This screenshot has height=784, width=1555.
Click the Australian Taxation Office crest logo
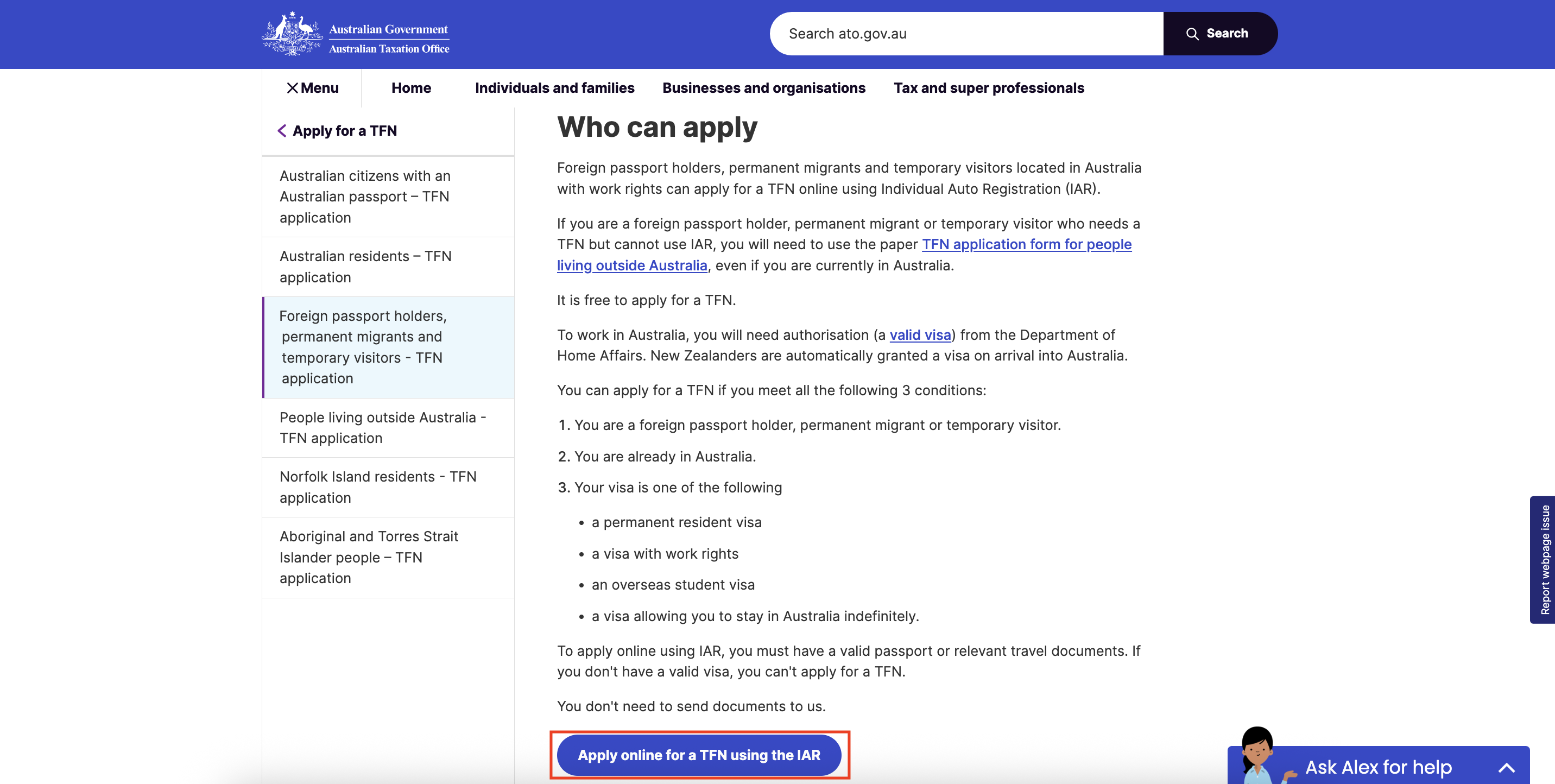tap(292, 34)
